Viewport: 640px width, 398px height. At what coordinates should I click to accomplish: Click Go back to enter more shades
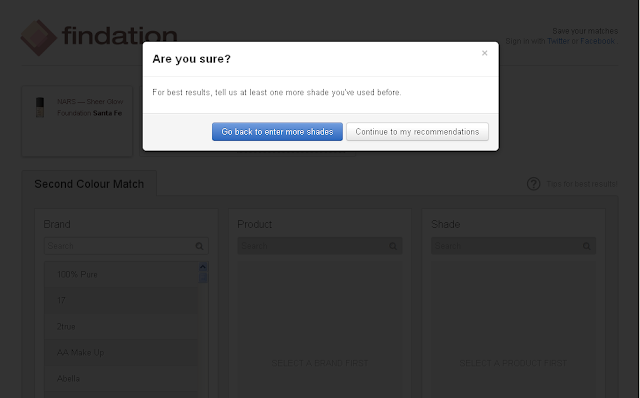click(x=277, y=131)
